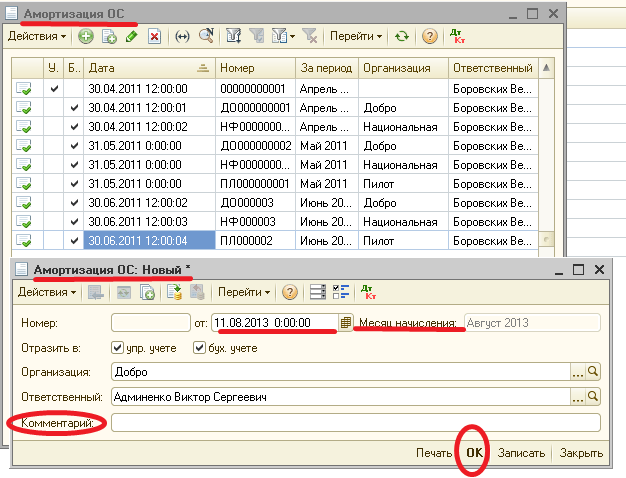Image resolution: width=626 pixels, height=478 pixels.
Task: Add a new document with green plus icon
Action: click(85, 36)
